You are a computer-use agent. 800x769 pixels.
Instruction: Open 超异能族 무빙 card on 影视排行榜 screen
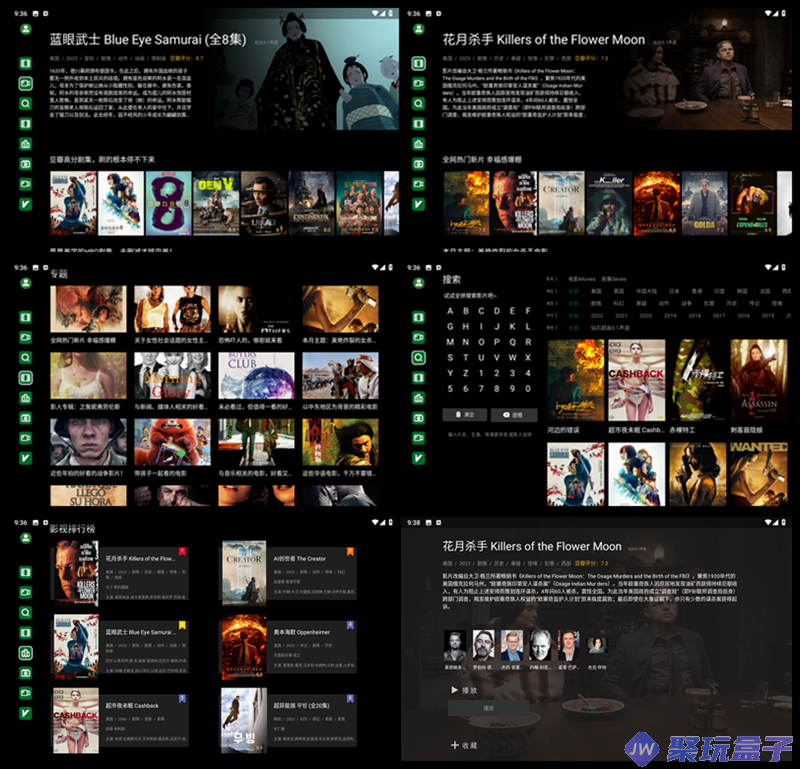click(289, 721)
